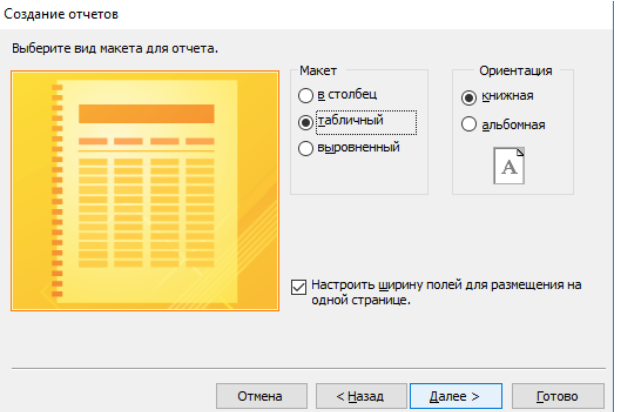Select the 'в столбец' layout option
The width and height of the screenshot is (617, 412).
(x=306, y=95)
